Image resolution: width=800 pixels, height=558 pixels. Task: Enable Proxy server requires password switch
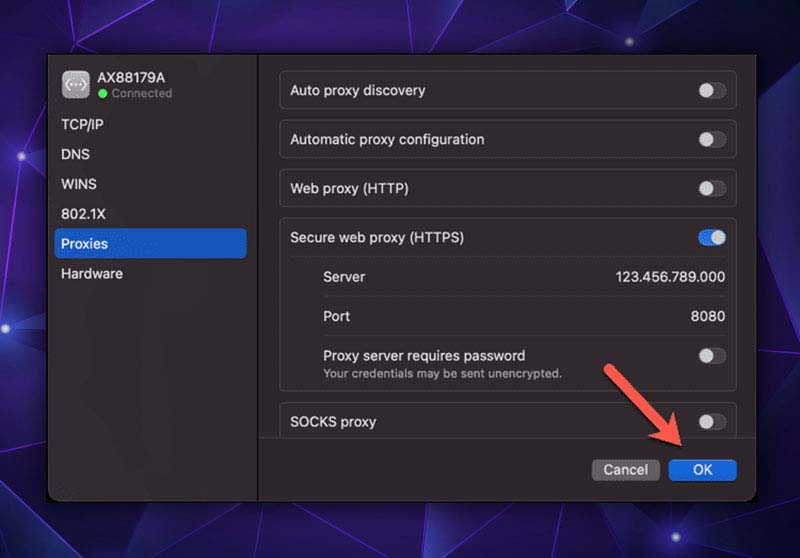coord(712,356)
